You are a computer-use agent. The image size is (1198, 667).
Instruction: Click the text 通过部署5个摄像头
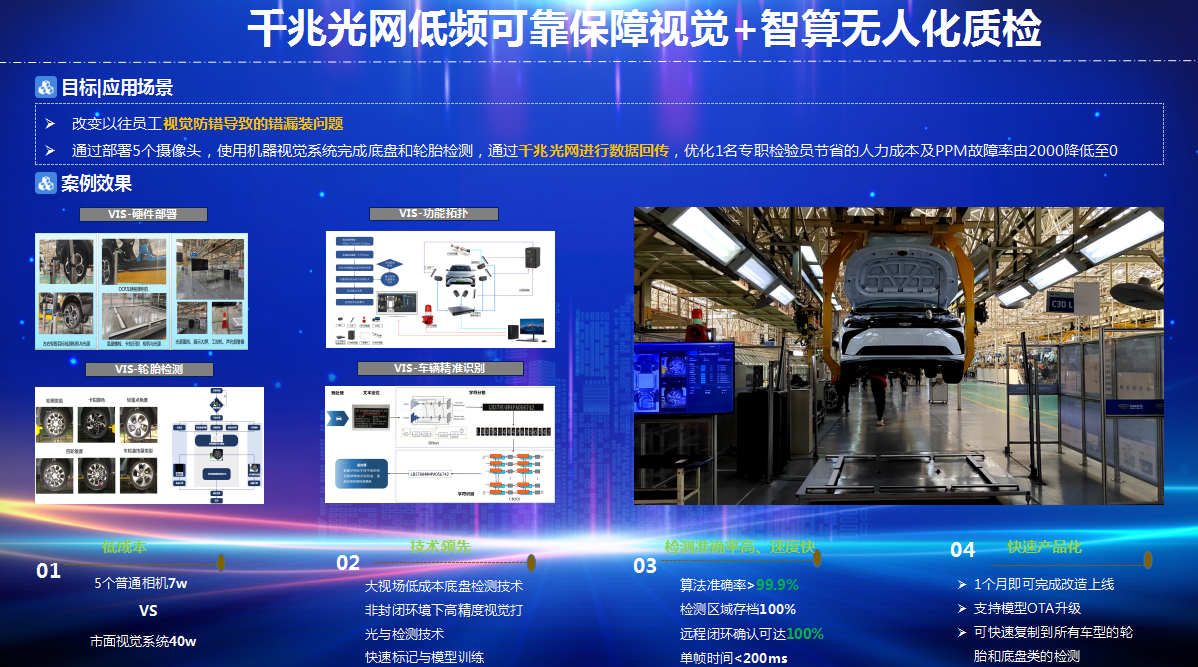click(137, 151)
